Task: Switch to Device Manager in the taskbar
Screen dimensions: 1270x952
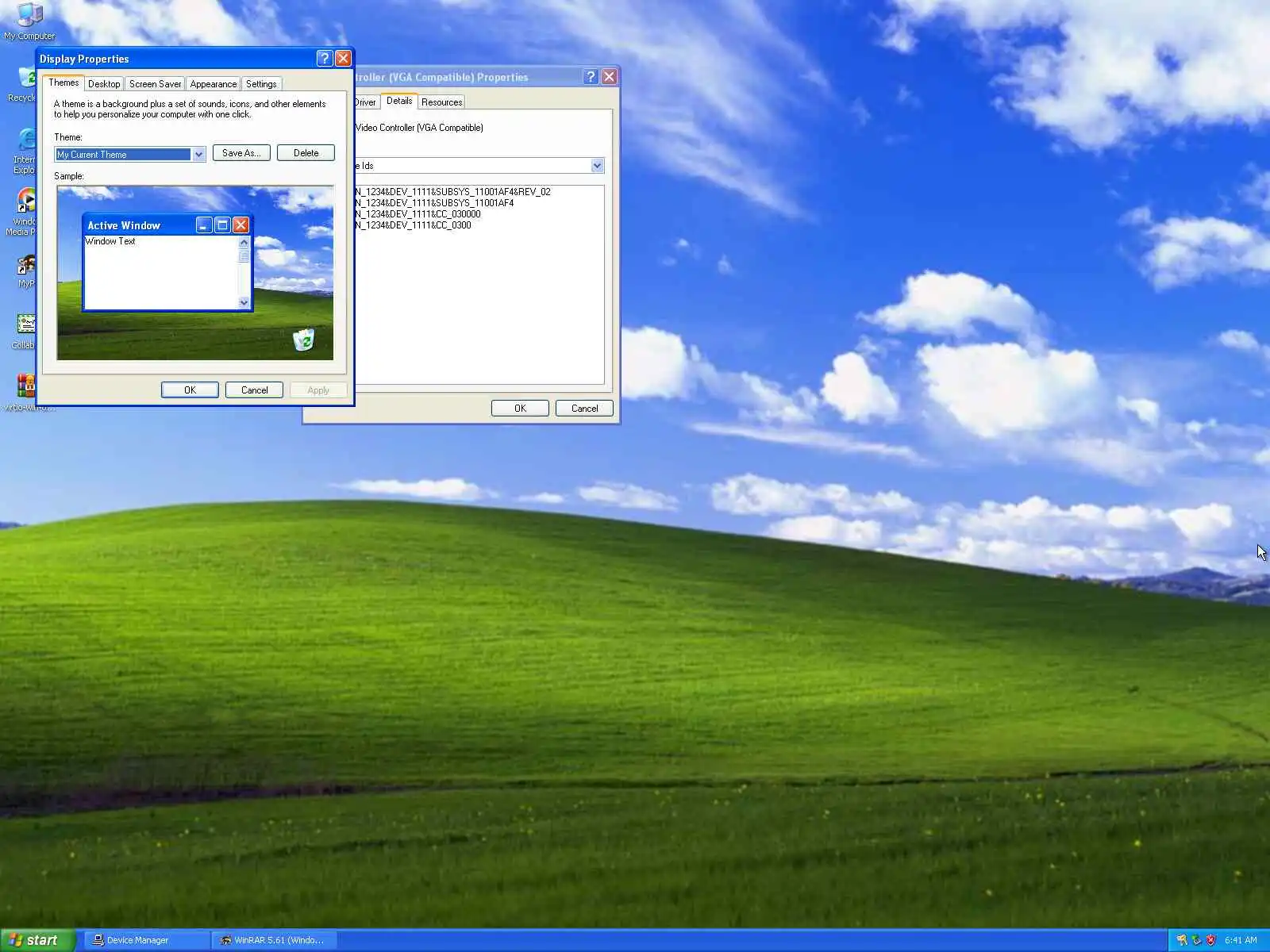Action: tap(147, 940)
